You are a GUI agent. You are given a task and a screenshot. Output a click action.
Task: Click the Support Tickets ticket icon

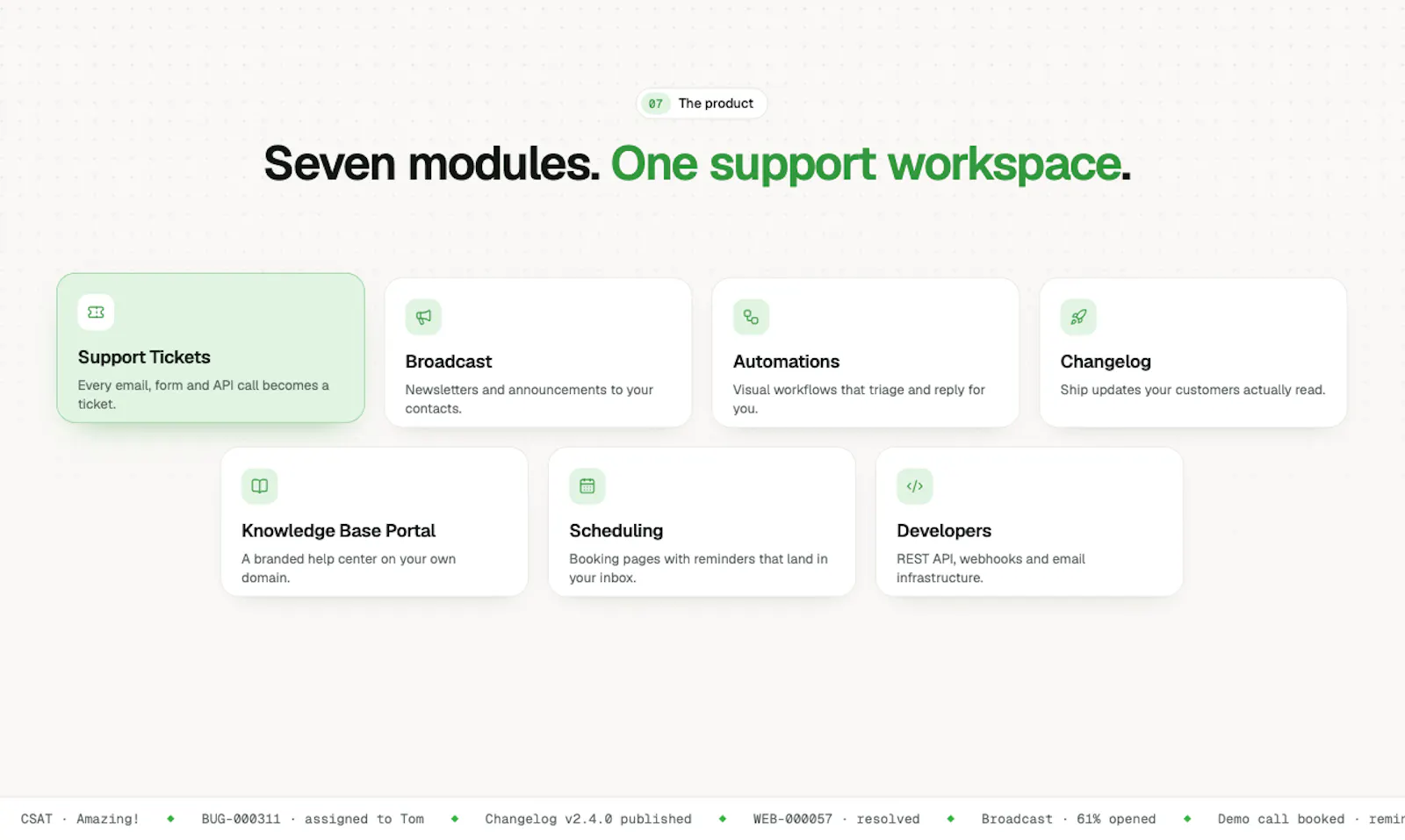[x=96, y=312]
